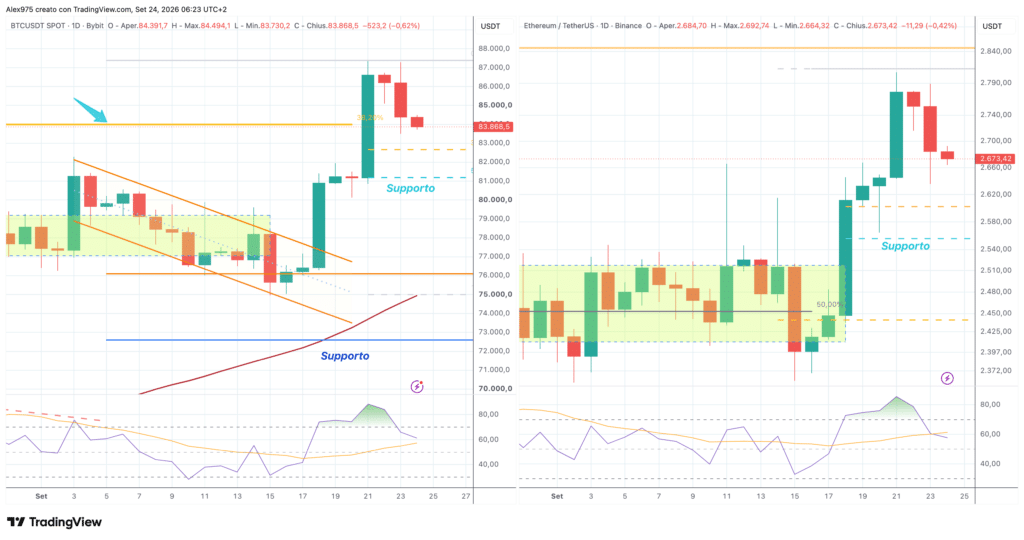Click the Ethereum max value 2.692,74

click(x=754, y=26)
